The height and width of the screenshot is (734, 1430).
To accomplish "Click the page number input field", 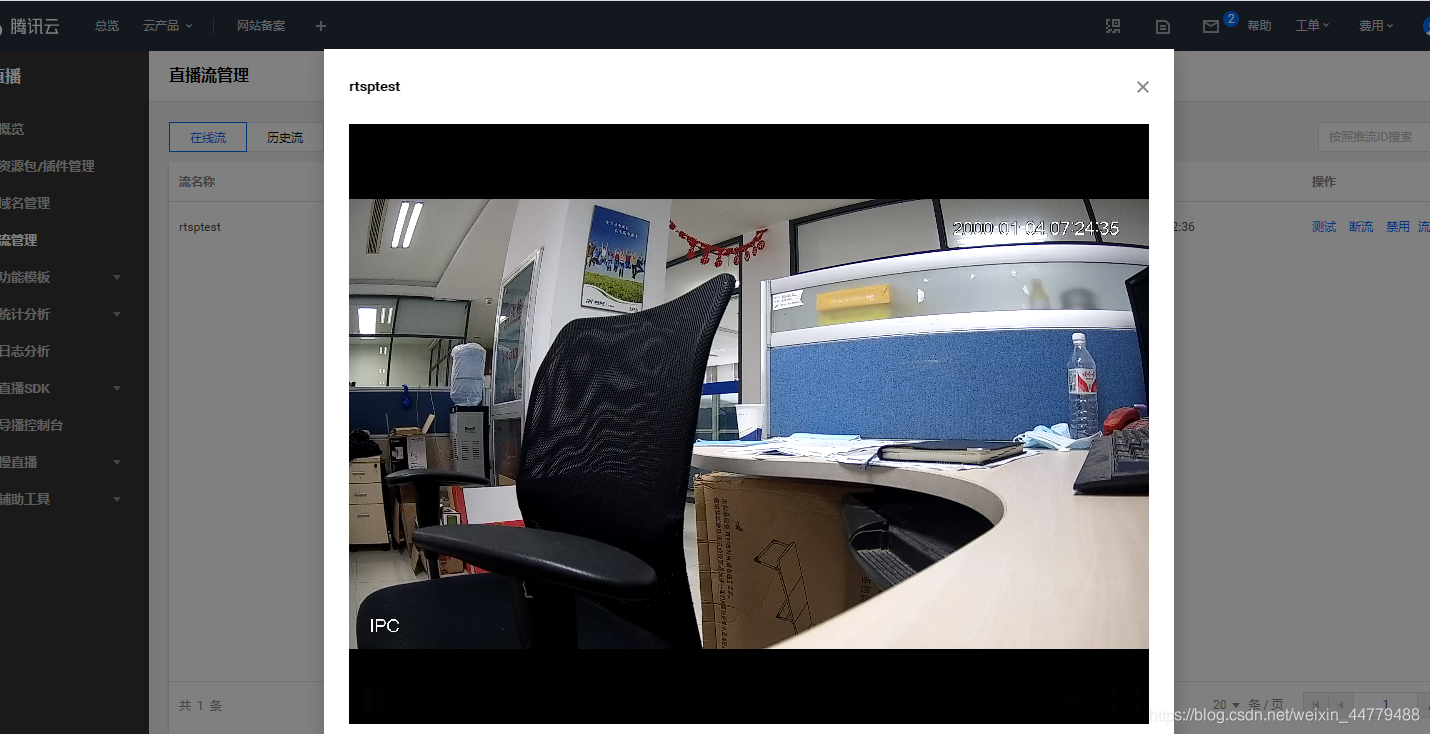I will tap(1386, 705).
